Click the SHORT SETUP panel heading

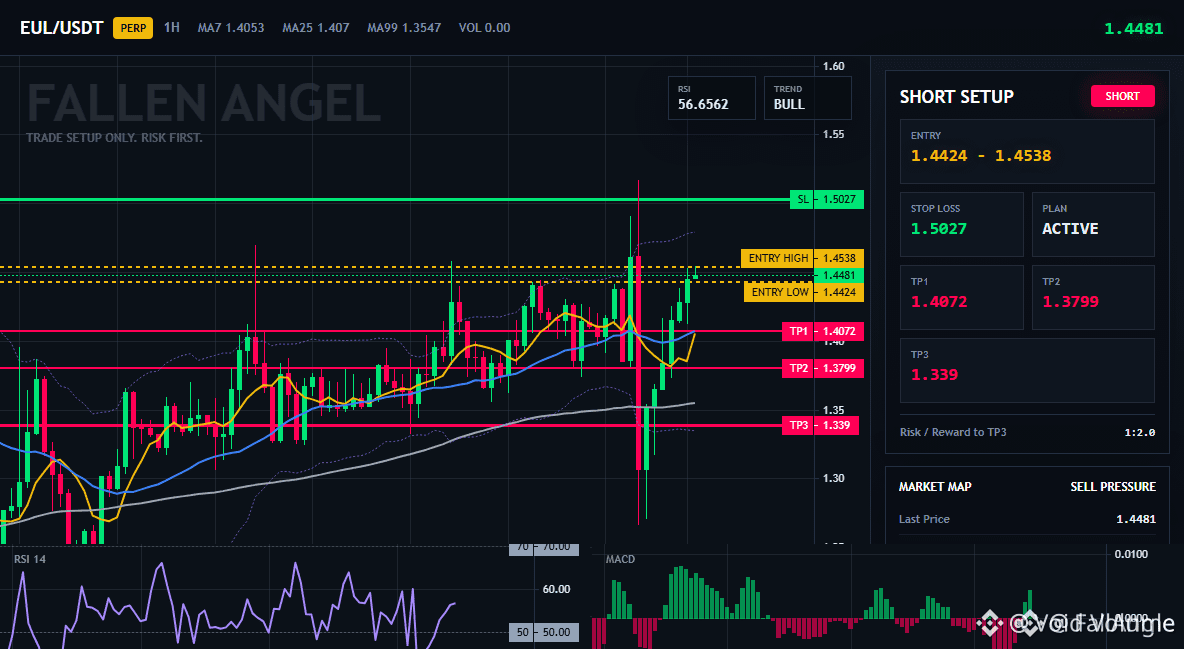956,97
